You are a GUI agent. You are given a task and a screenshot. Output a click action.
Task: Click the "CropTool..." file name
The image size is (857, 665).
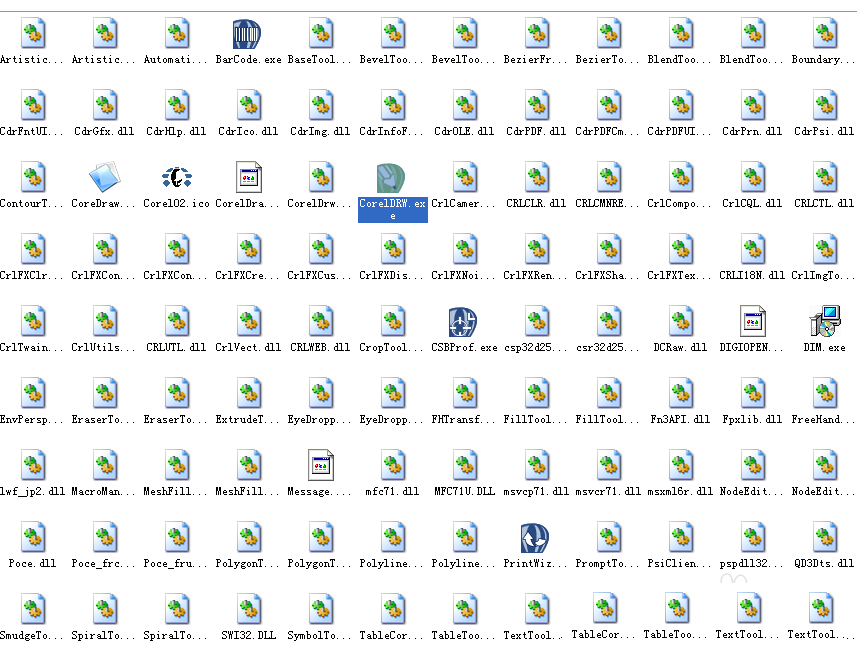pos(391,348)
